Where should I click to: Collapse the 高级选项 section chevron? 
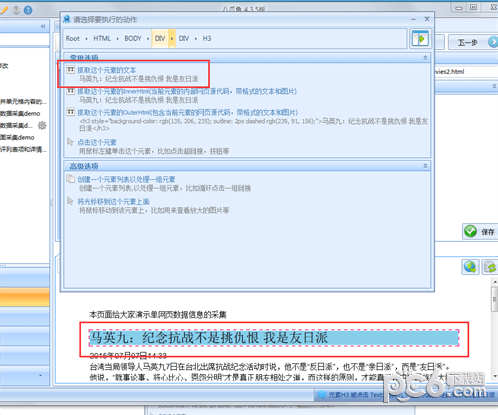click(x=425, y=166)
